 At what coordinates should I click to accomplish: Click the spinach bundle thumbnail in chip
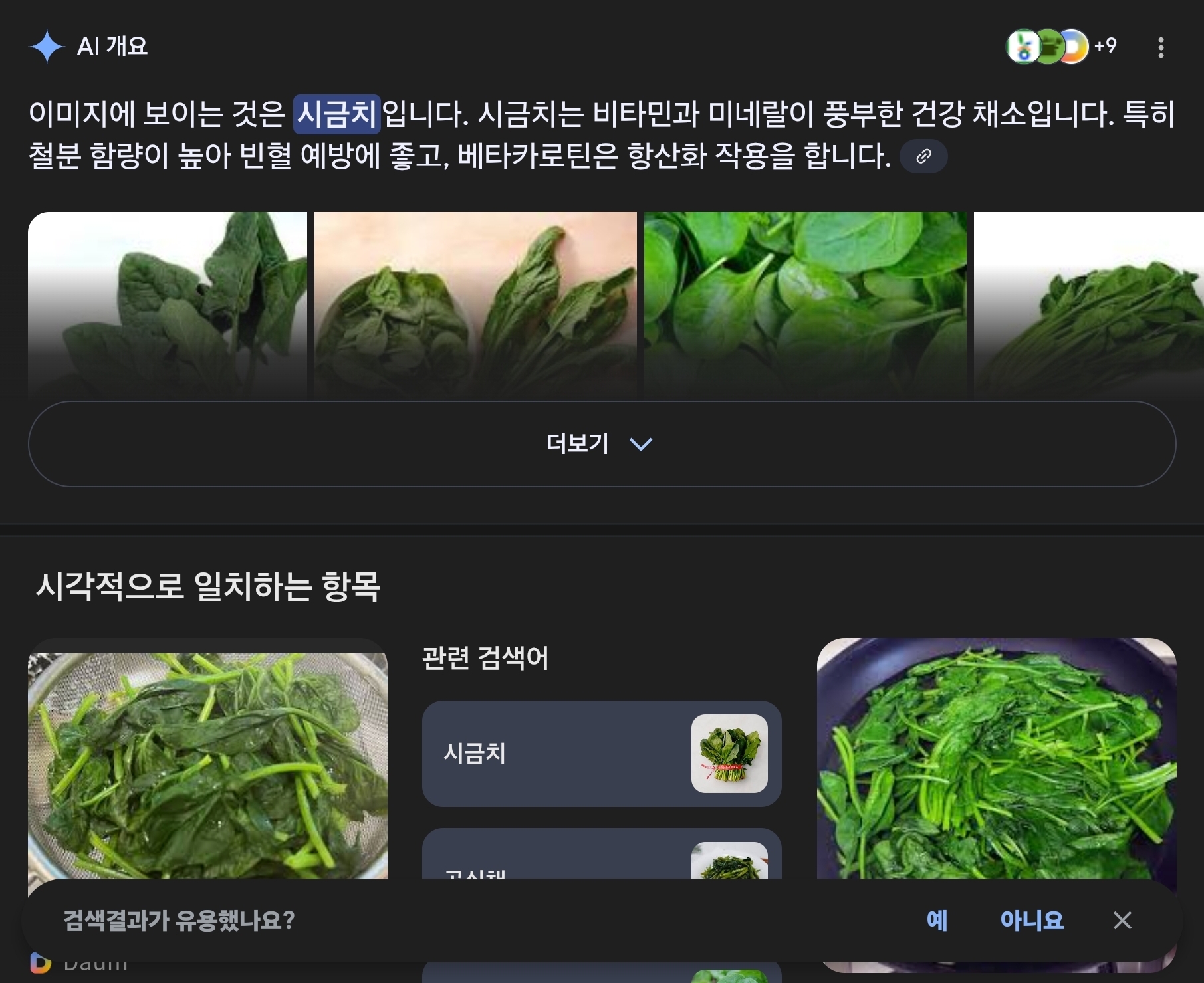point(729,753)
